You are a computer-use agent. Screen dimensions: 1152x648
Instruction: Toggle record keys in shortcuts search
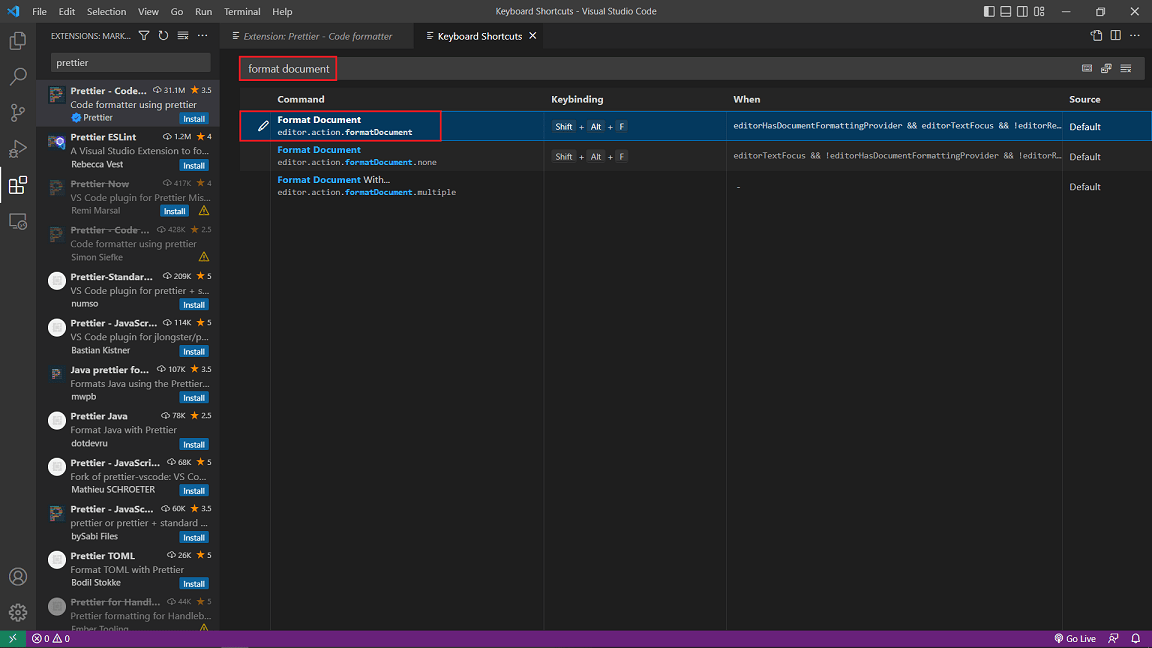click(x=1087, y=68)
